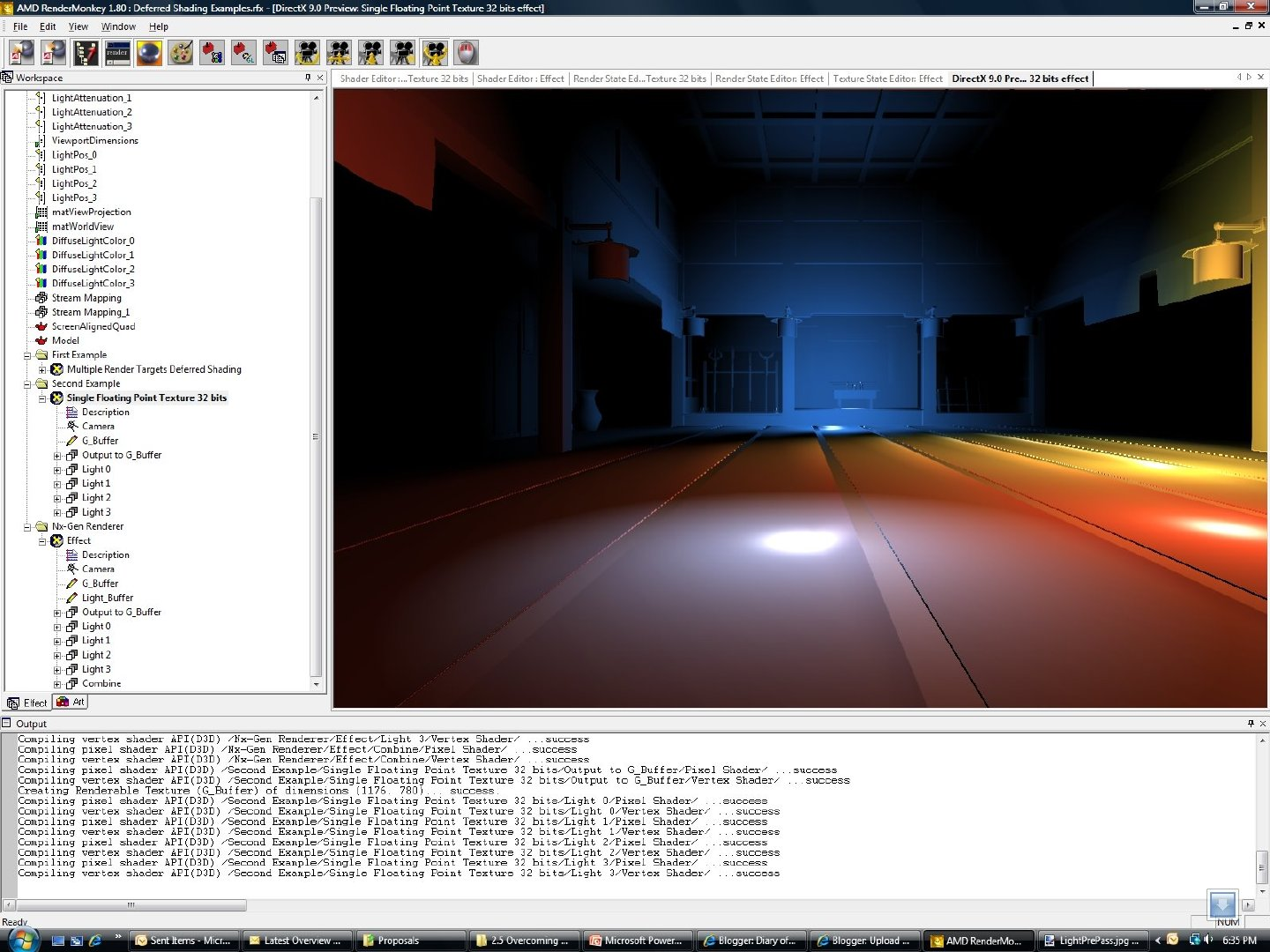Open the Window menu
This screenshot has width=1270, height=952.
pos(117,26)
